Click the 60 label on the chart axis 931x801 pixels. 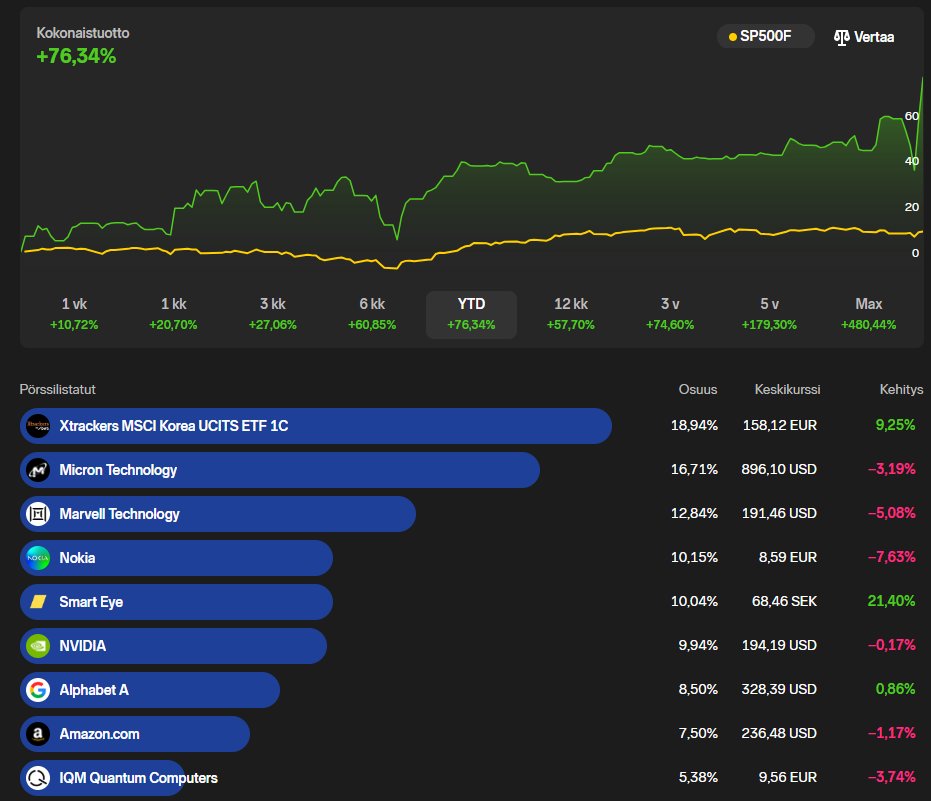pos(911,116)
